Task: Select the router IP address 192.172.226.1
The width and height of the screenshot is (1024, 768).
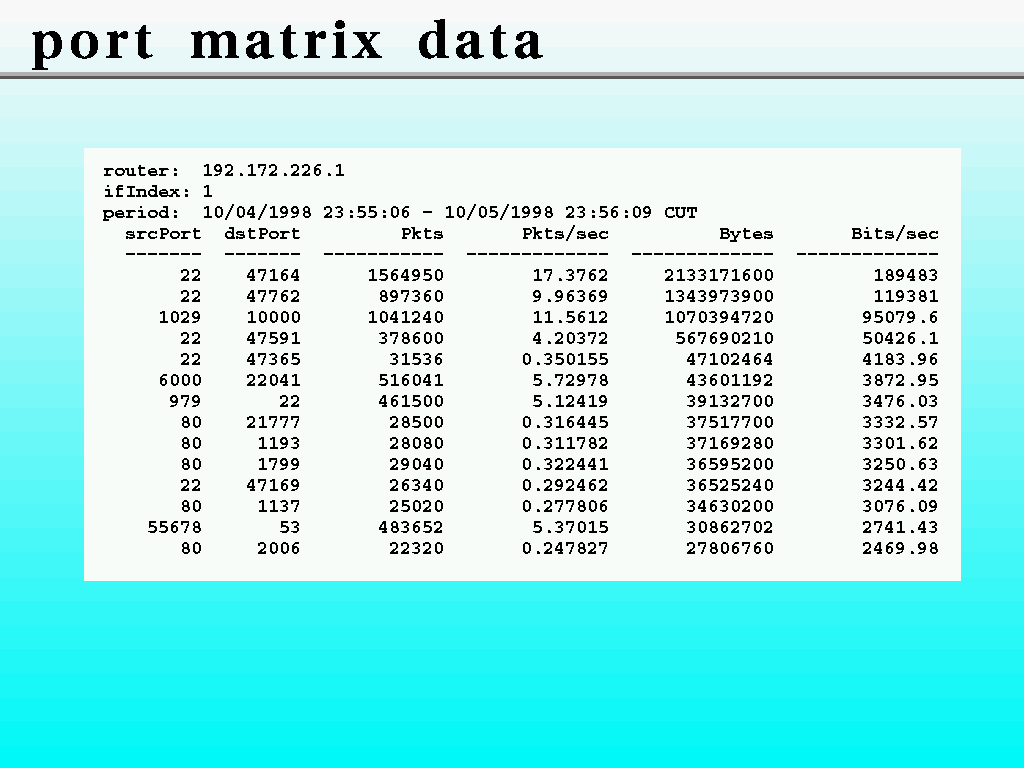Action: coord(273,171)
